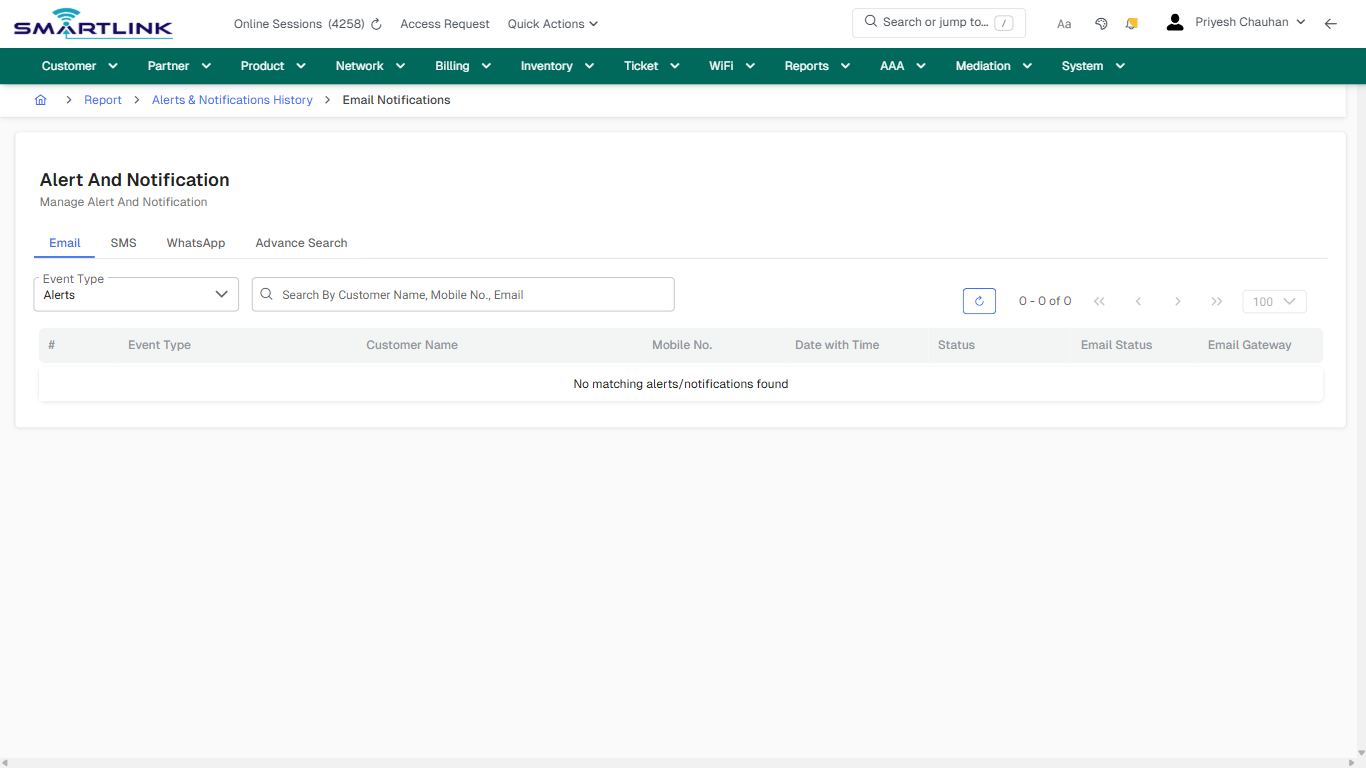Click inside the customer search input field
The height and width of the screenshot is (768, 1366).
[x=462, y=294]
